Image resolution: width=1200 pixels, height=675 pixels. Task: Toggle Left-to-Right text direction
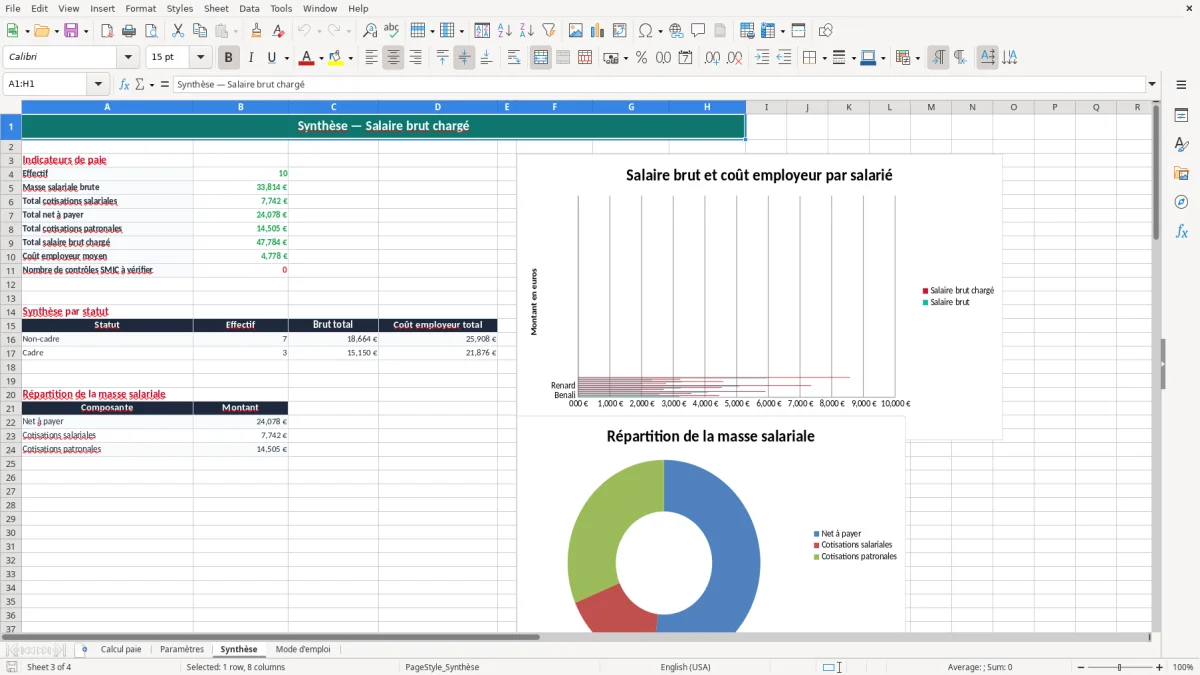pos(938,58)
